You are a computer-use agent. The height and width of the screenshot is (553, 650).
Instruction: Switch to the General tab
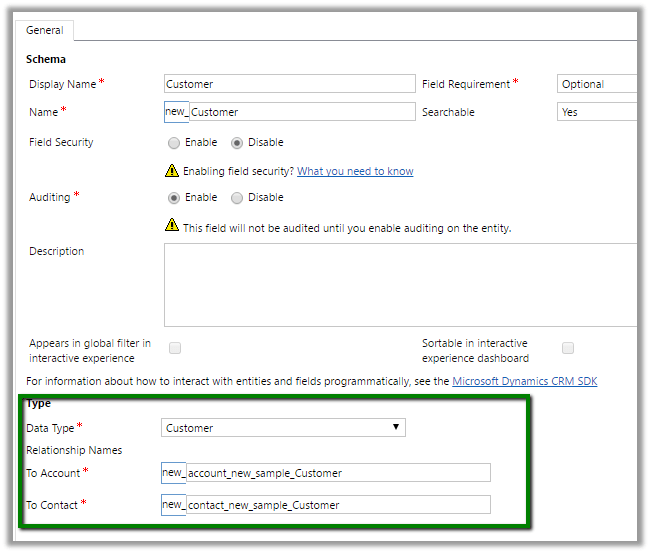click(x=45, y=31)
